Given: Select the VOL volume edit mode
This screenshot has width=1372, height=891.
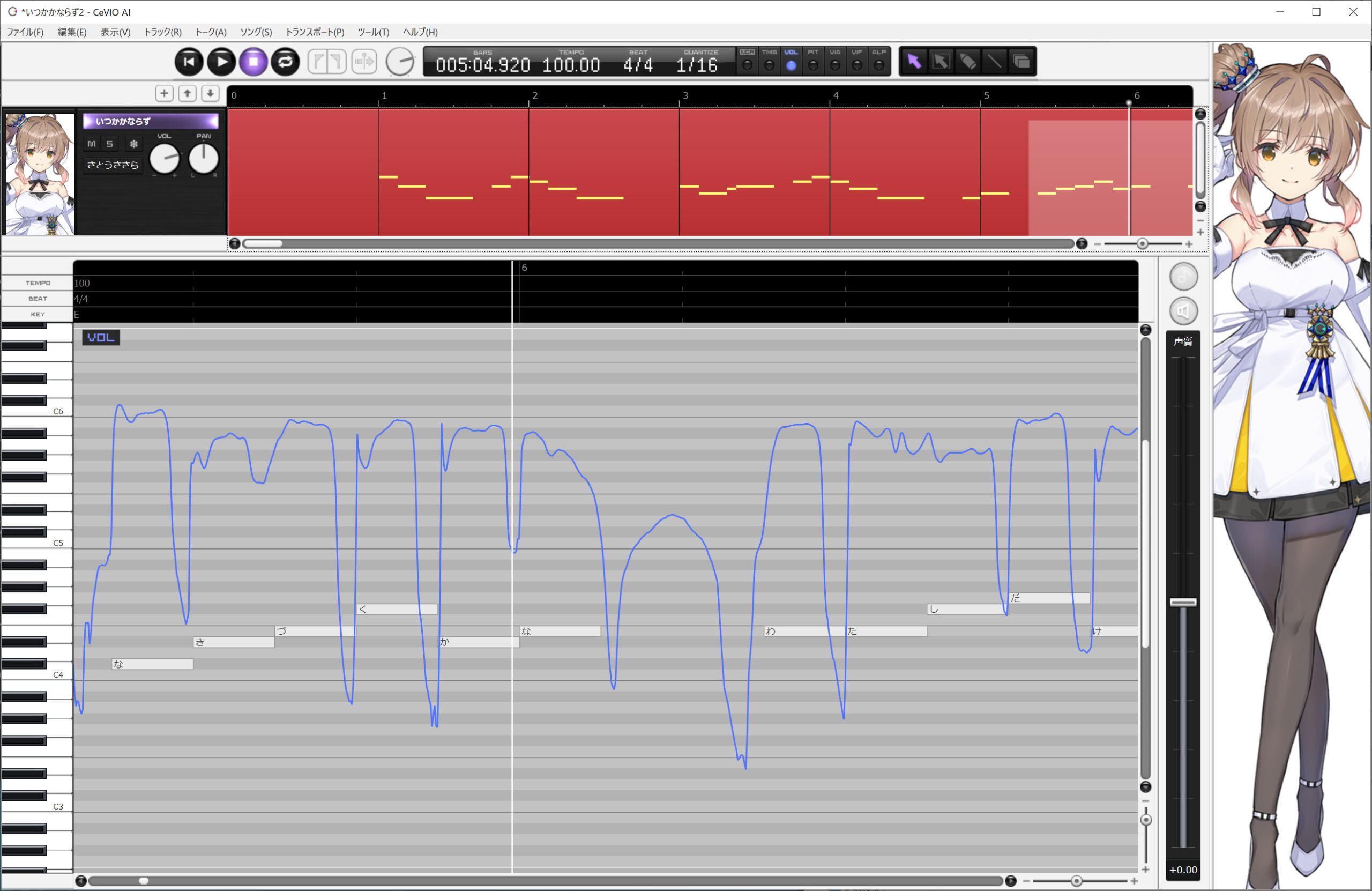Looking at the screenshot, I should (791, 61).
